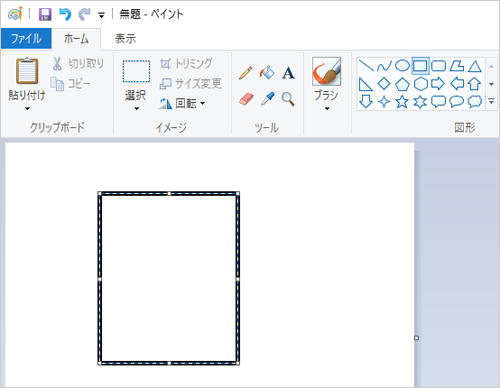Select the Pencil tool
Image resolution: width=500 pixels, height=388 pixels.
point(246,73)
